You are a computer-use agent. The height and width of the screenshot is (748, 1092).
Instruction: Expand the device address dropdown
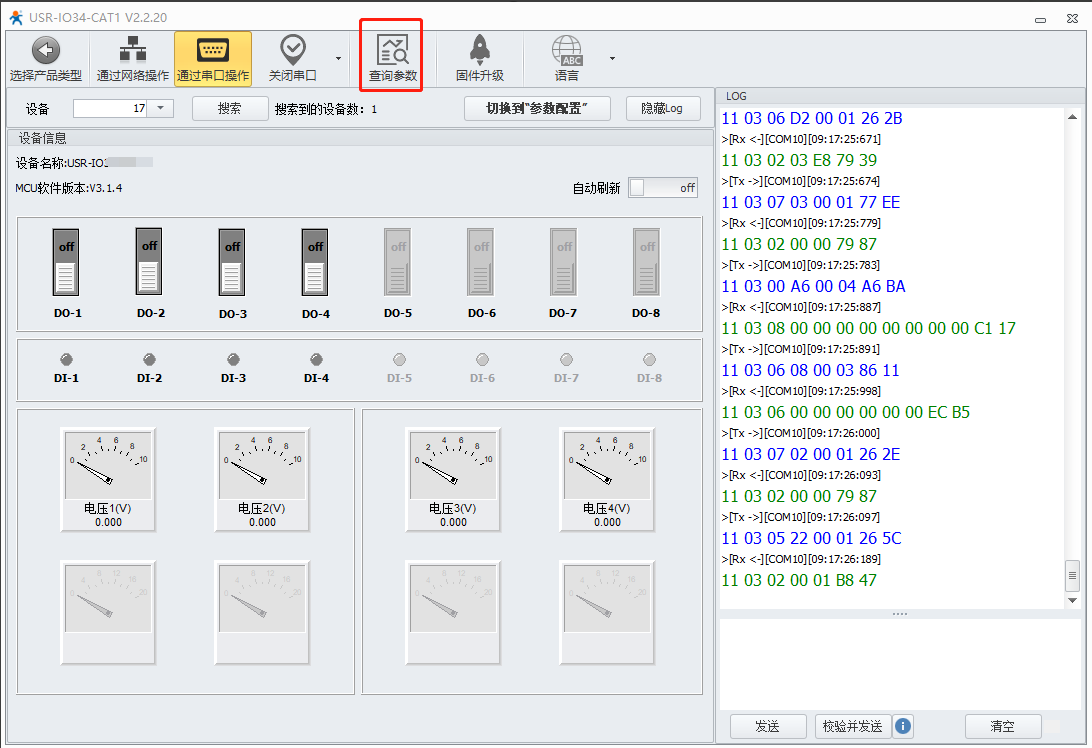(x=162, y=108)
